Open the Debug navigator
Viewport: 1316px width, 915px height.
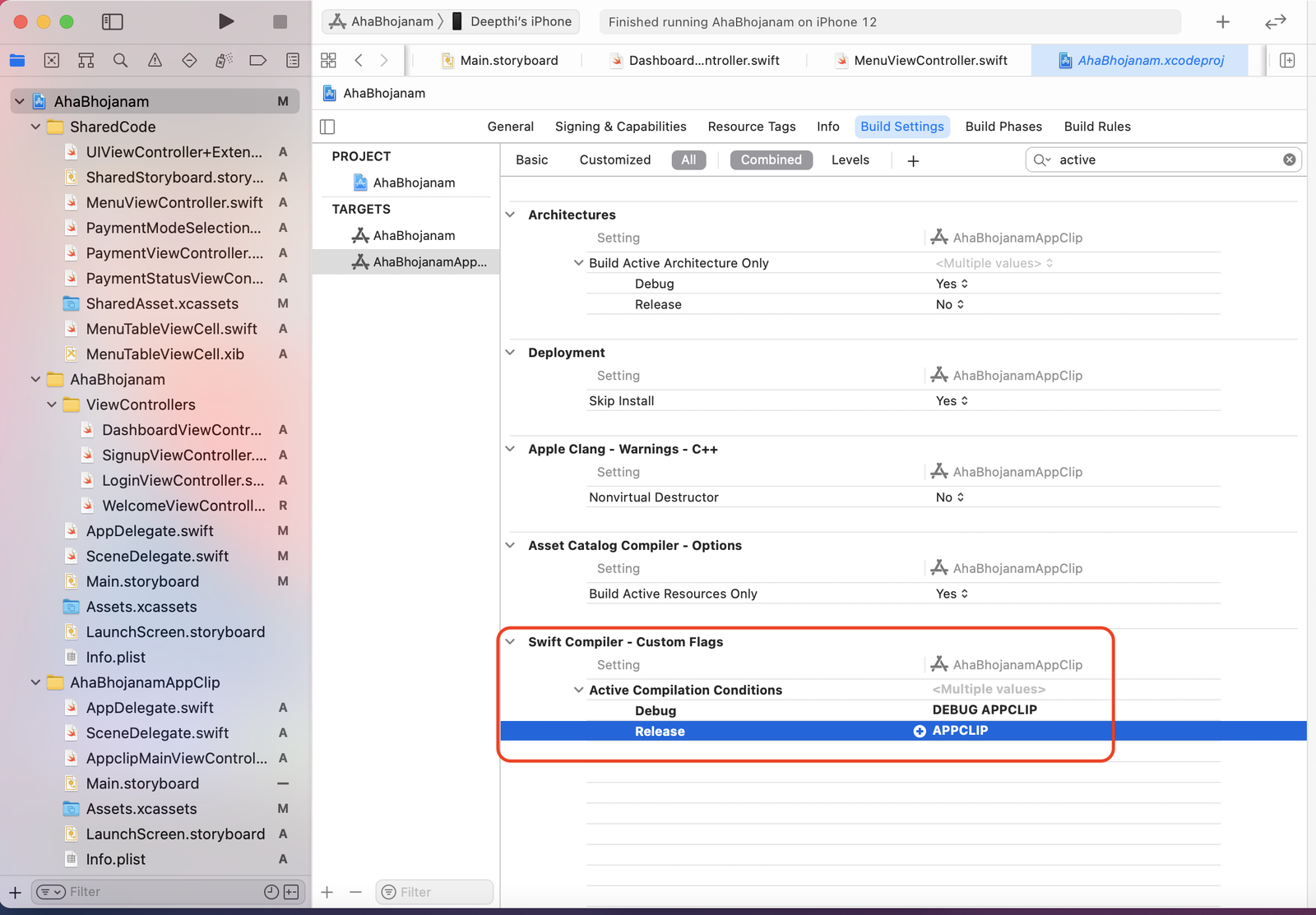click(x=224, y=60)
